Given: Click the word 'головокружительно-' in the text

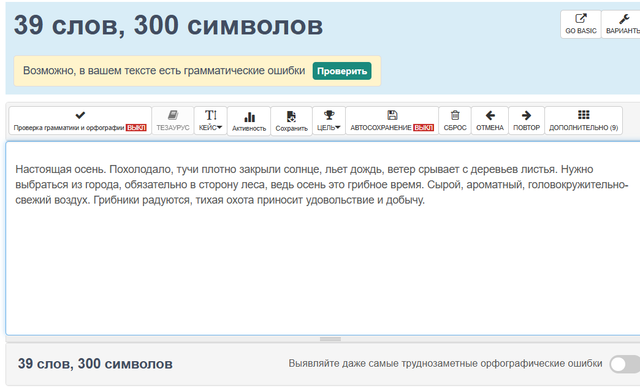Looking at the screenshot, I should pos(578,185).
